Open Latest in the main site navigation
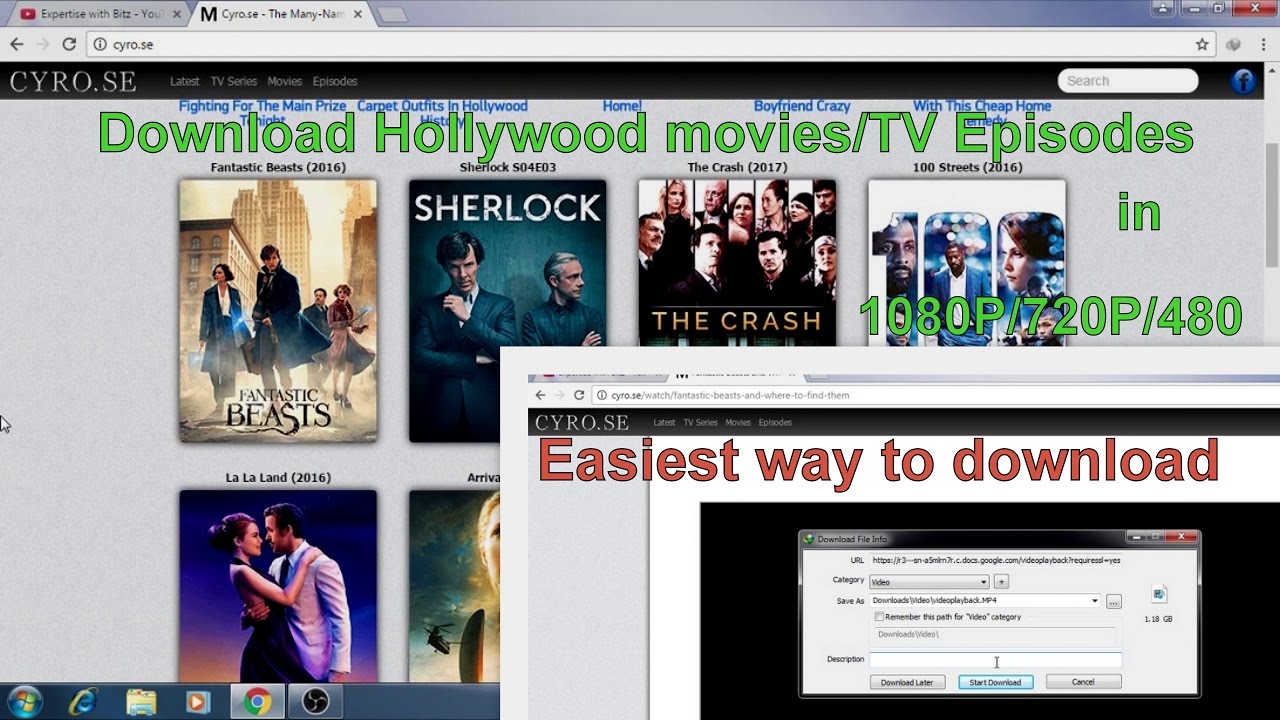Viewport: 1280px width, 720px height. click(184, 81)
